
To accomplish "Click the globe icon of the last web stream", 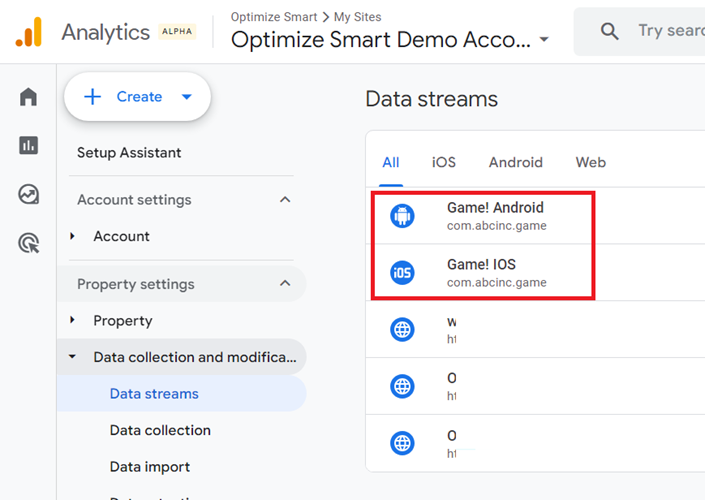I will 402,443.
